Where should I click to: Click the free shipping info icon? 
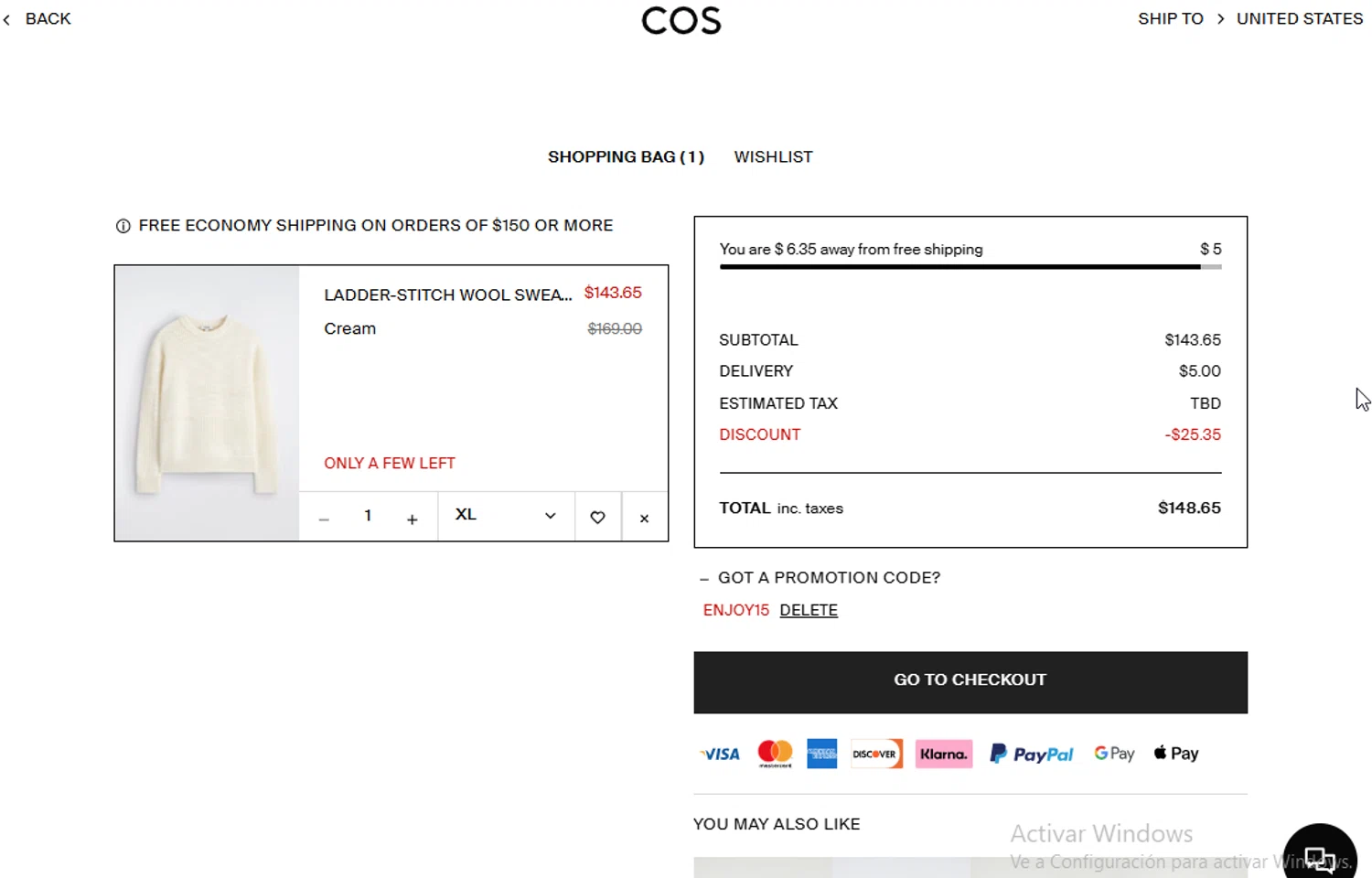(123, 226)
